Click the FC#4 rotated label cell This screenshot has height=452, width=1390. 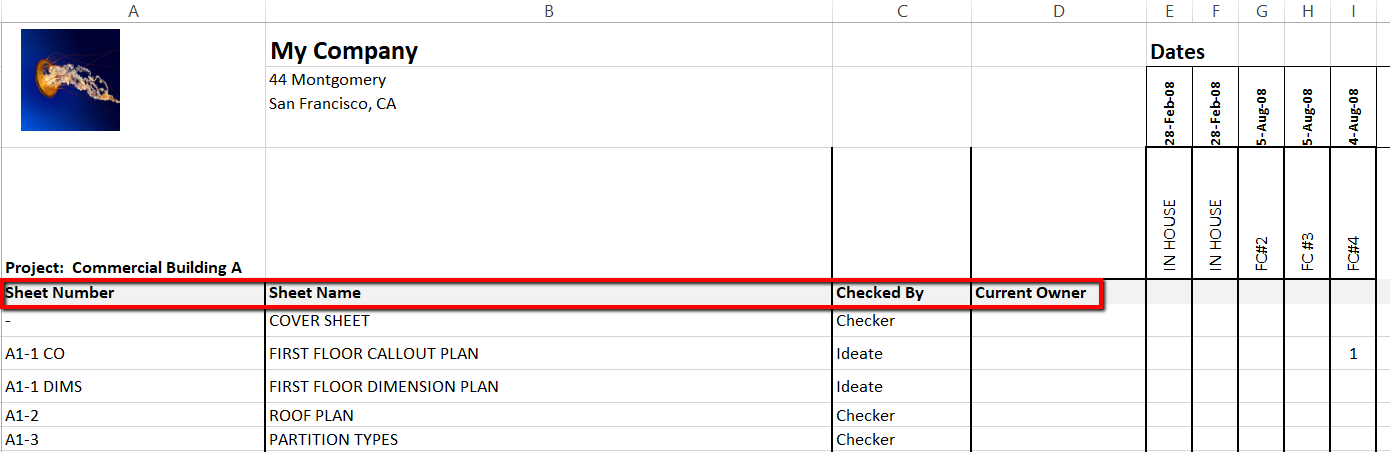pyautogui.click(x=1353, y=252)
